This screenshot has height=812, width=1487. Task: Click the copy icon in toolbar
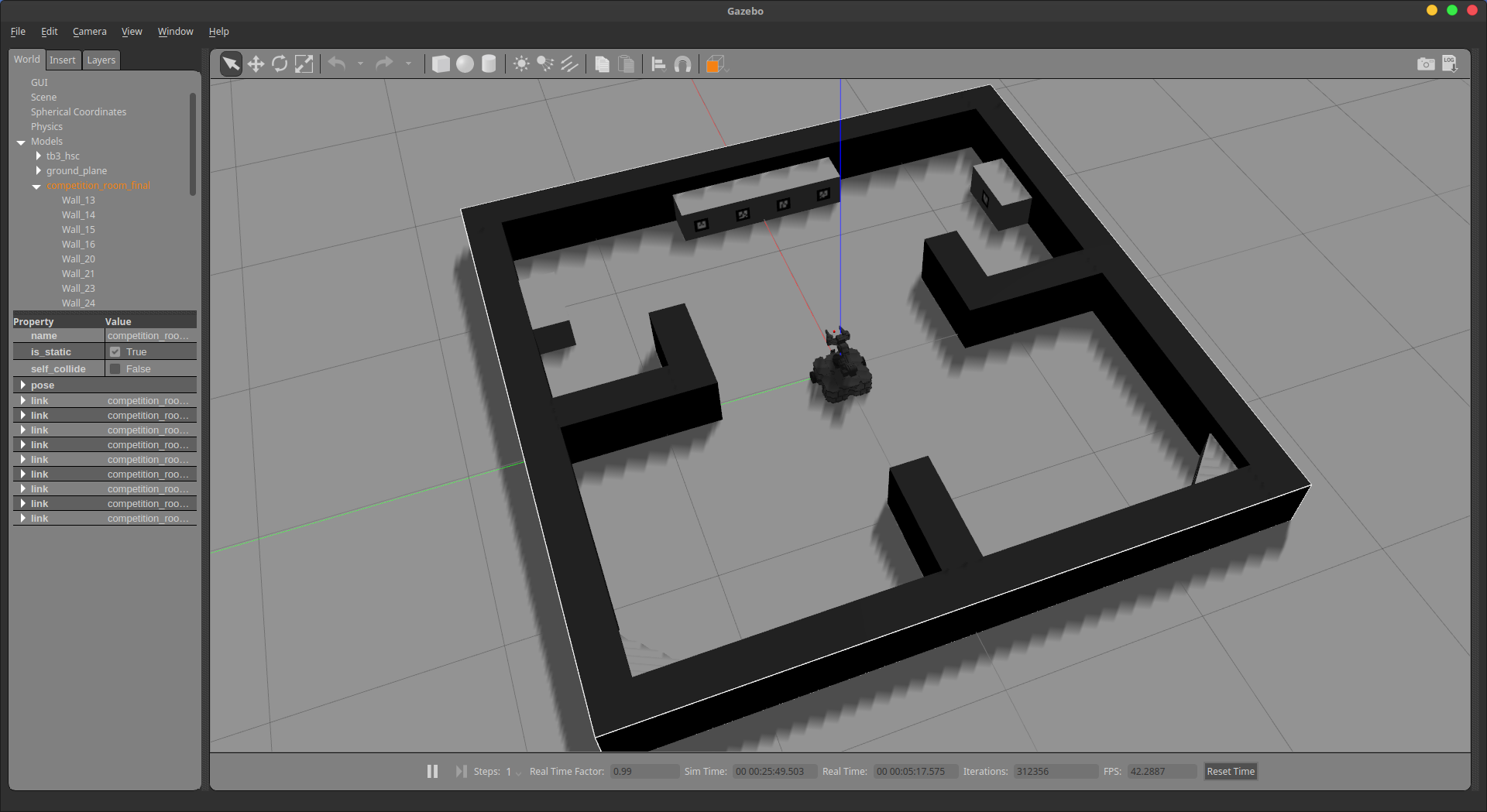coord(602,64)
